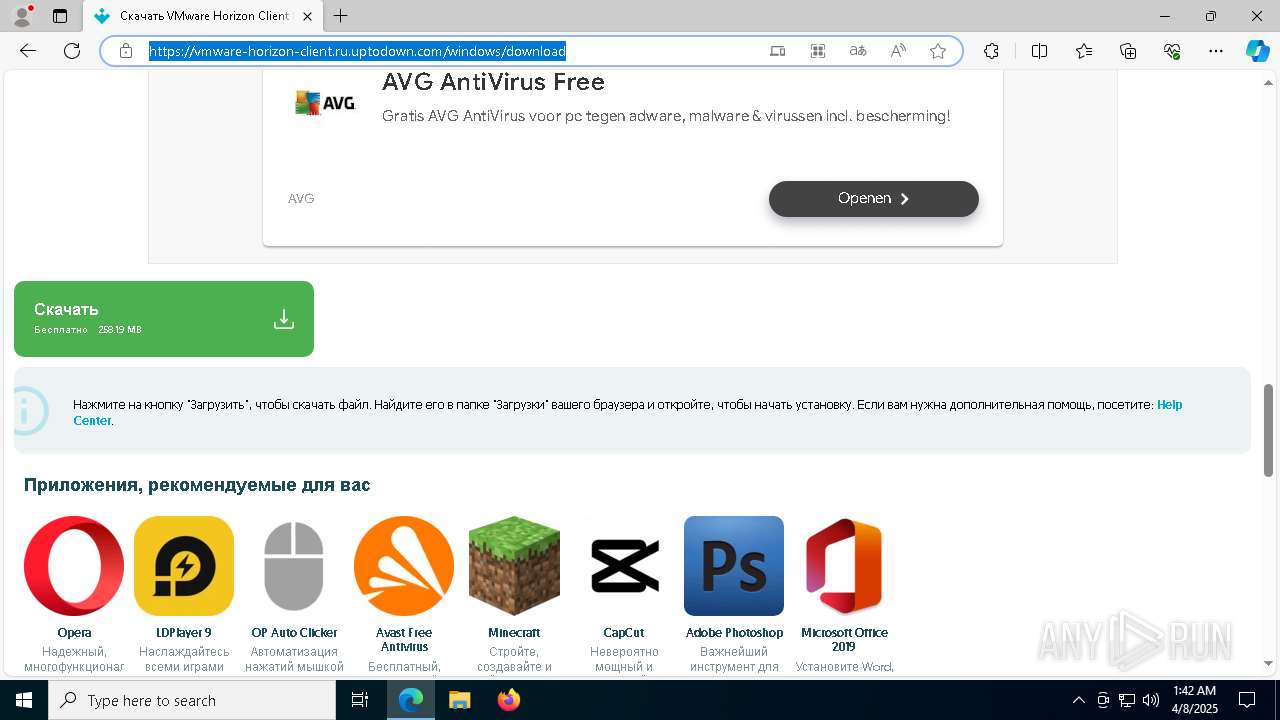Open the notification center icon
This screenshot has width=1280, height=720.
pos(1247,700)
